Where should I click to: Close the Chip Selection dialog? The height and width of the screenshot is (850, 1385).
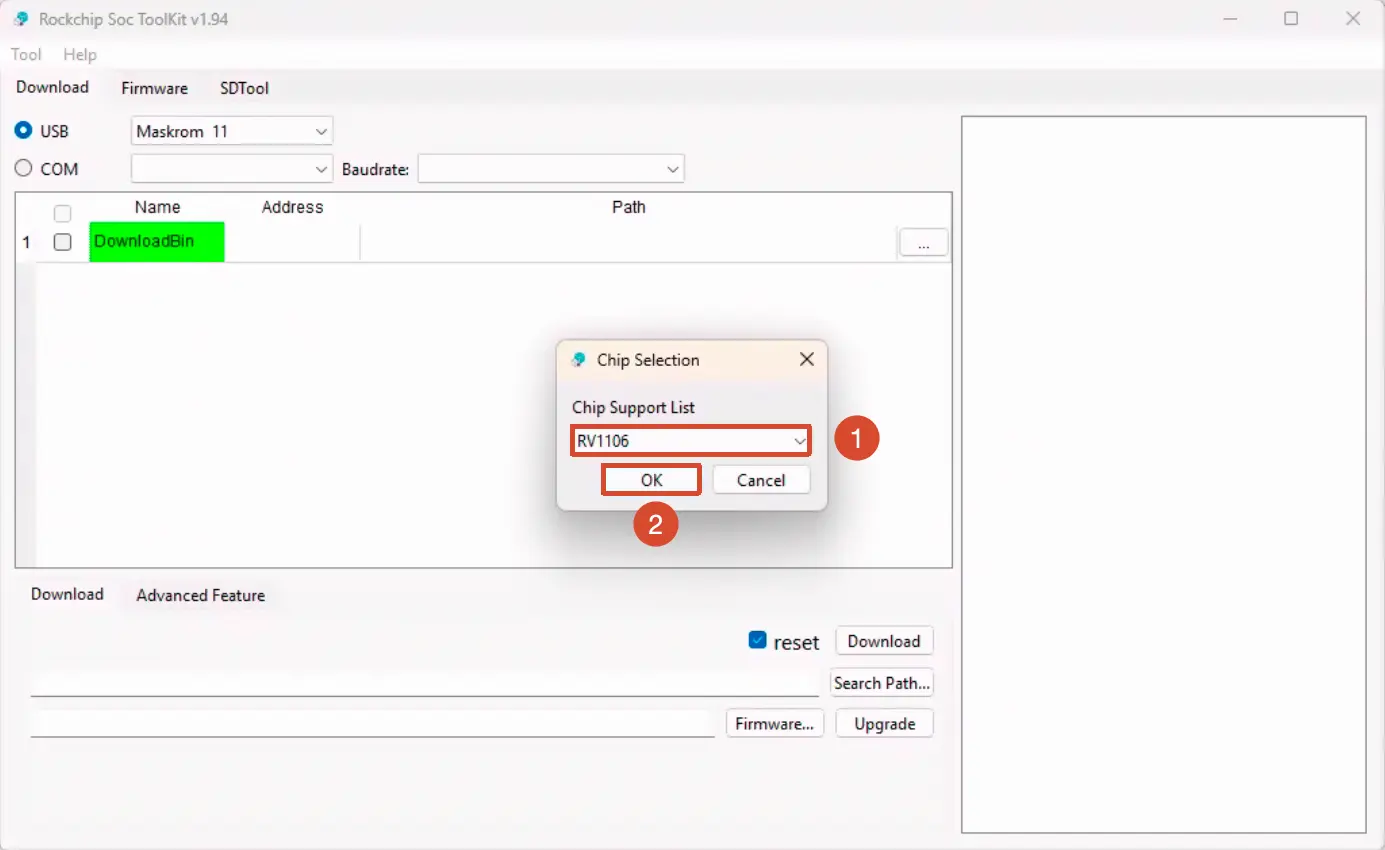(x=807, y=359)
